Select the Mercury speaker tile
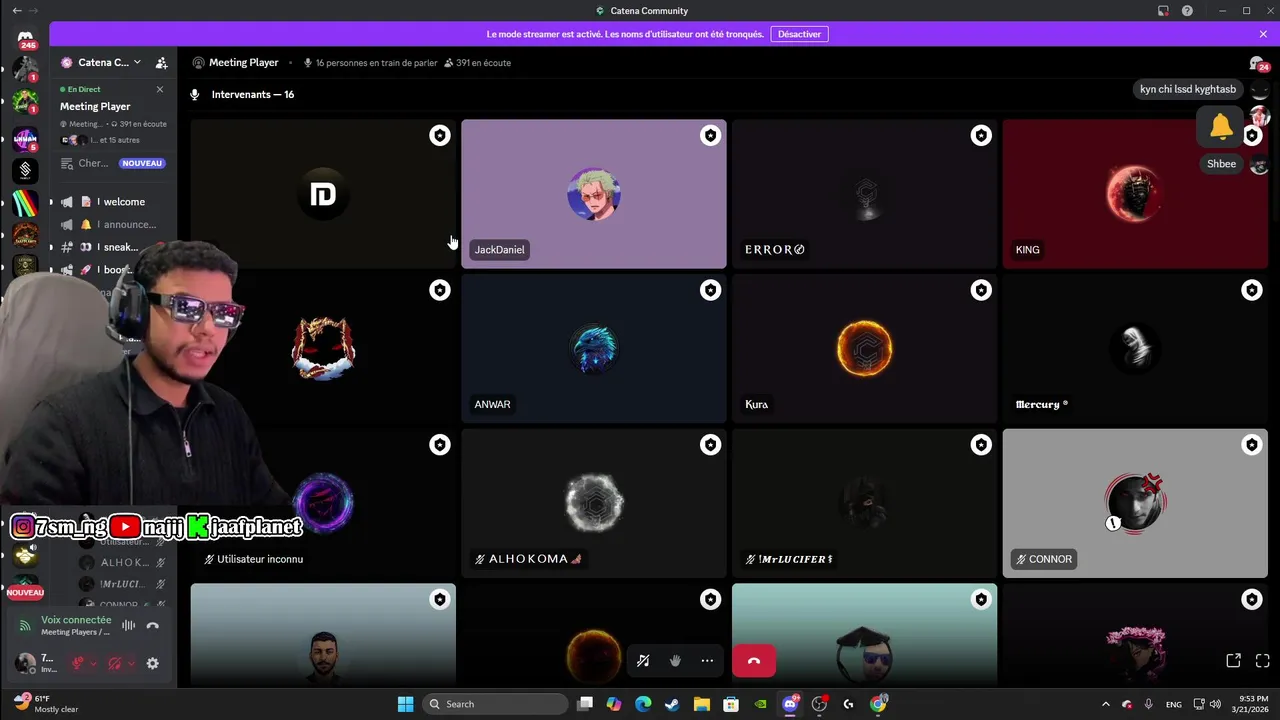Image resolution: width=1280 pixels, height=720 pixels. [1135, 349]
